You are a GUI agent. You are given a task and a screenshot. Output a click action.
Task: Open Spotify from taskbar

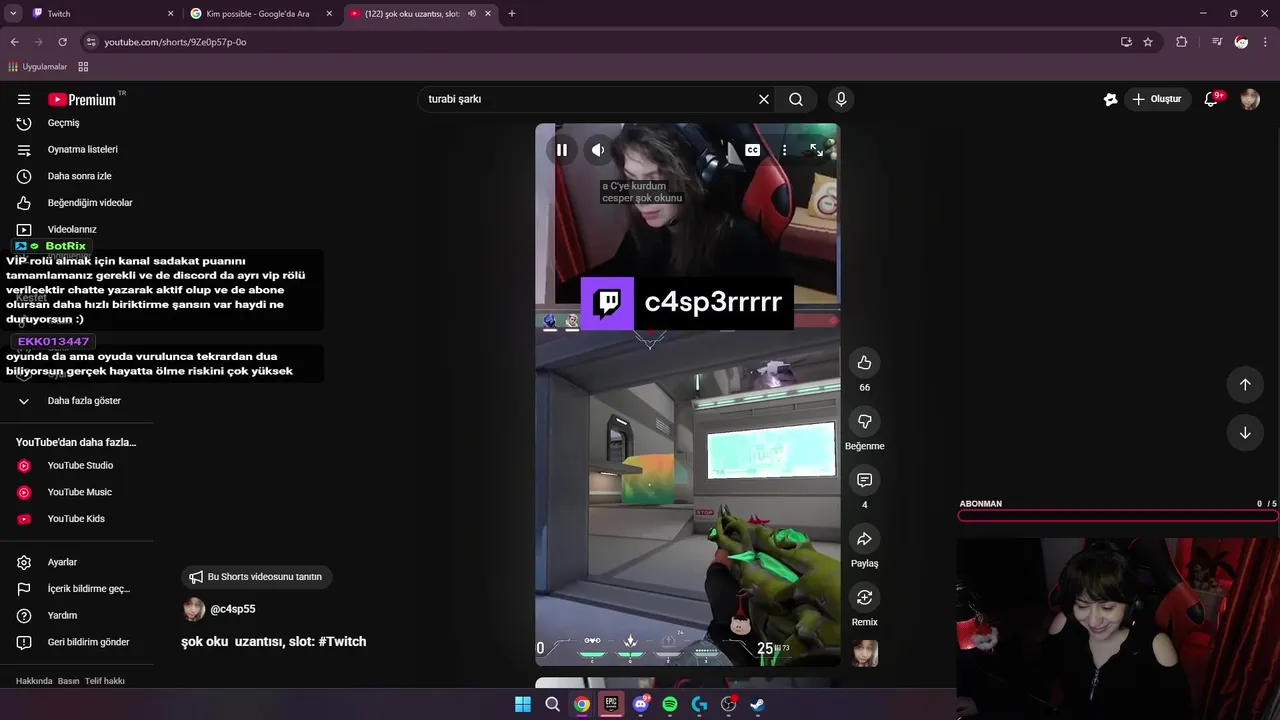pos(670,704)
